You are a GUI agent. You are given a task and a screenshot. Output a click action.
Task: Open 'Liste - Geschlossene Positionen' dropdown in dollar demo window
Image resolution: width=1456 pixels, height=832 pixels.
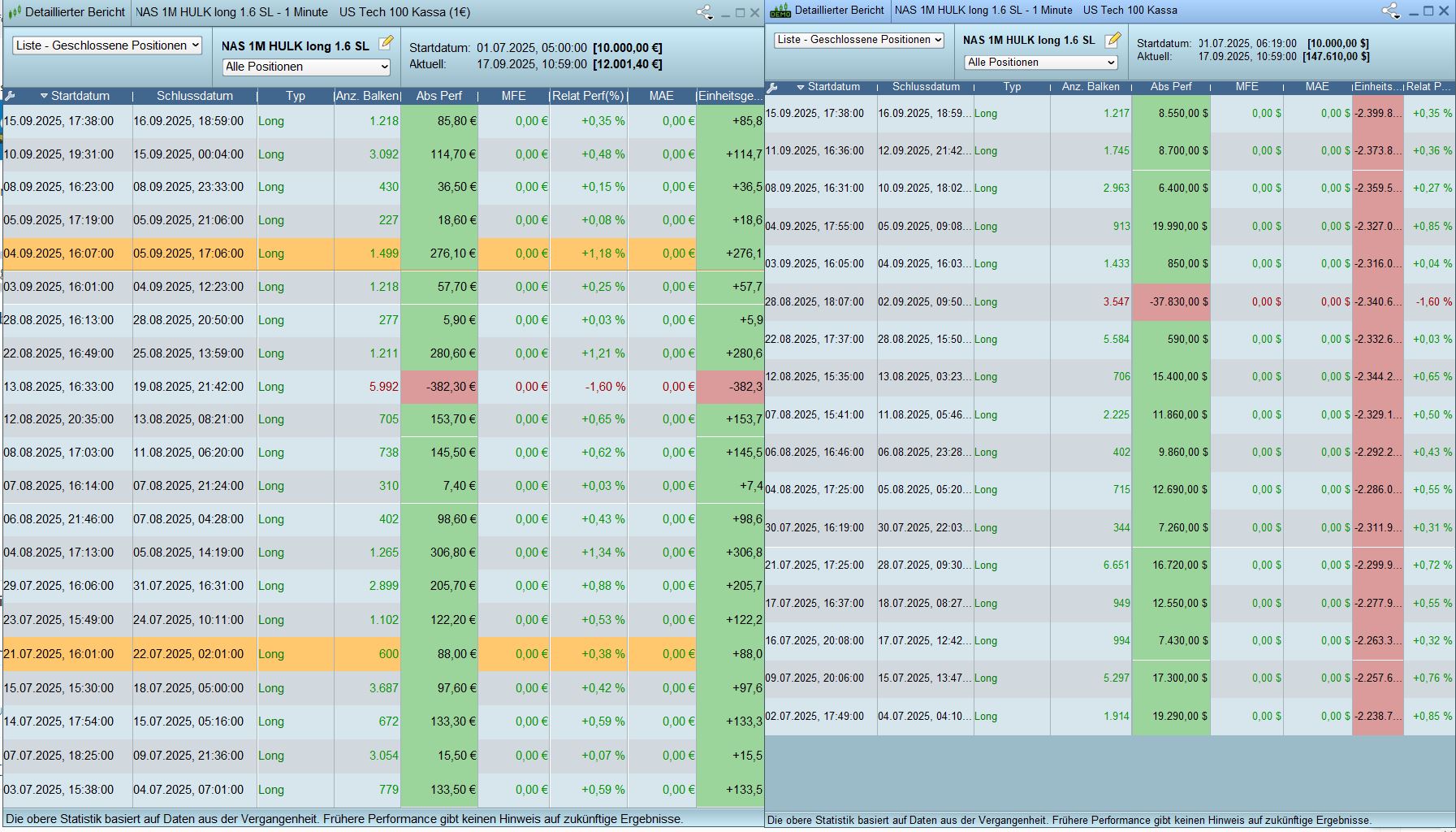(x=859, y=40)
